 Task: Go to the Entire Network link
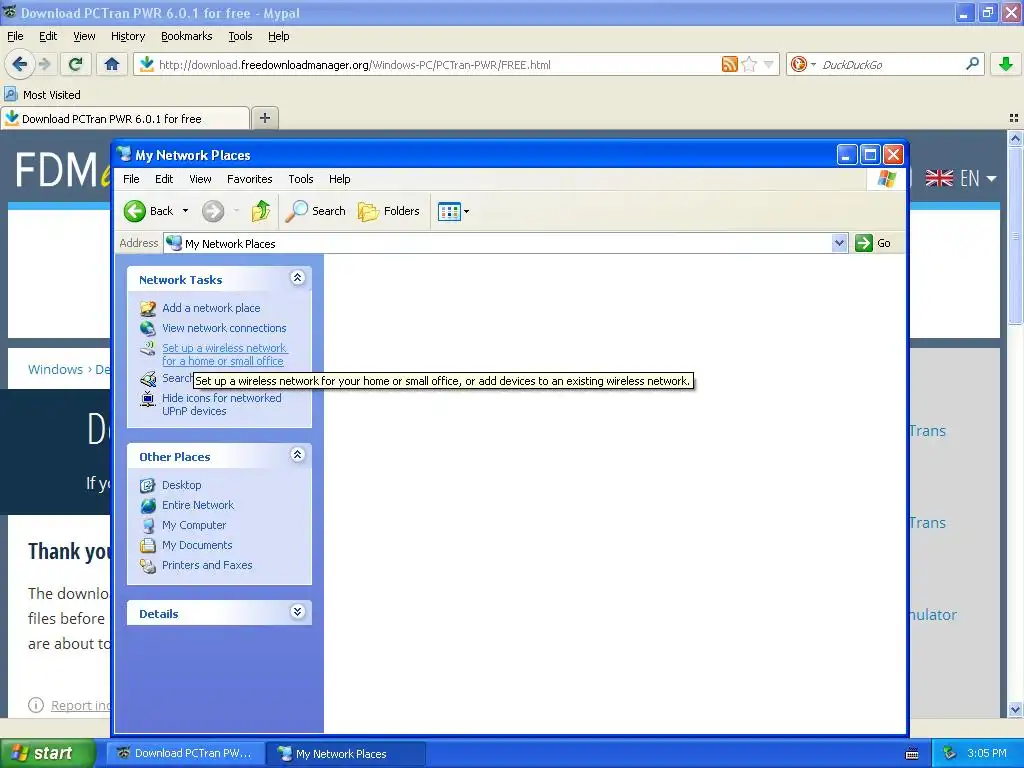tap(198, 505)
